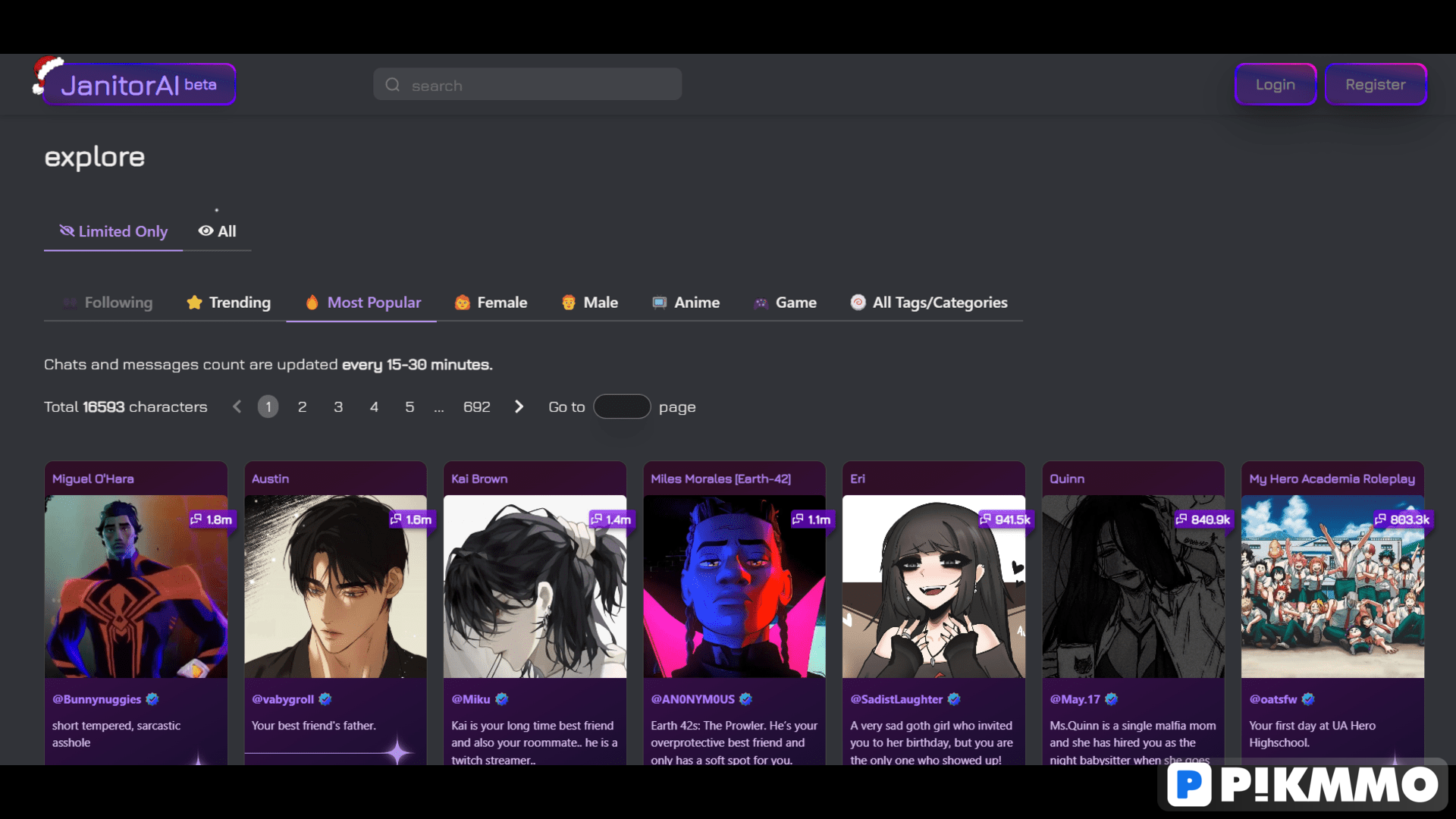The width and height of the screenshot is (1456, 819).
Task: Open @AN0NYM0US creator profile
Action: tap(693, 699)
